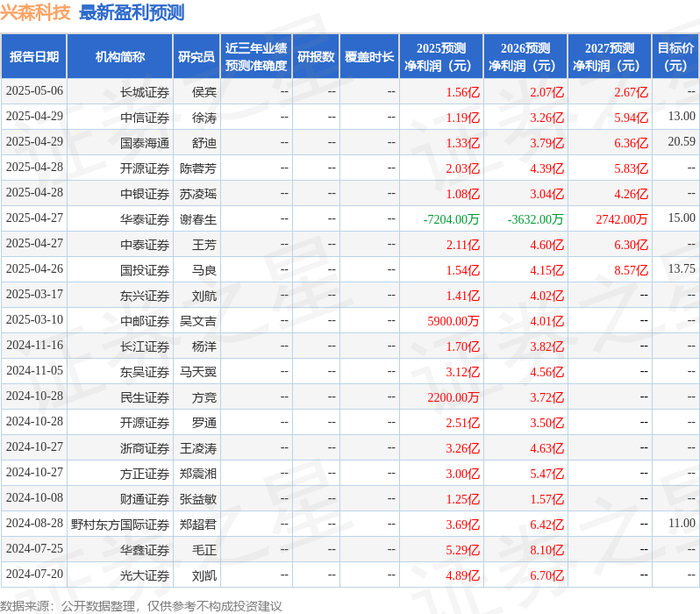Screen dimensions: 700x614
Task: Click institution 长城证券
Action: coord(145,92)
